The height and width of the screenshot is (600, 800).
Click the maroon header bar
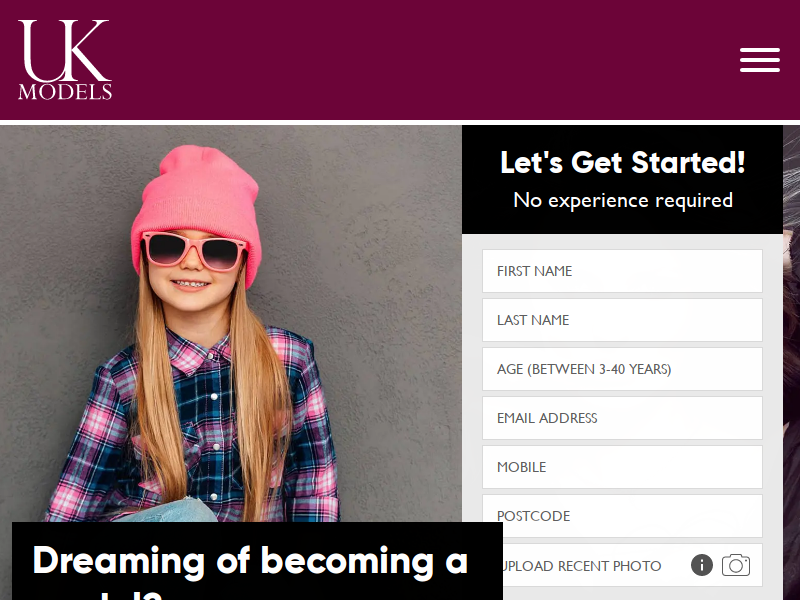pos(400,60)
